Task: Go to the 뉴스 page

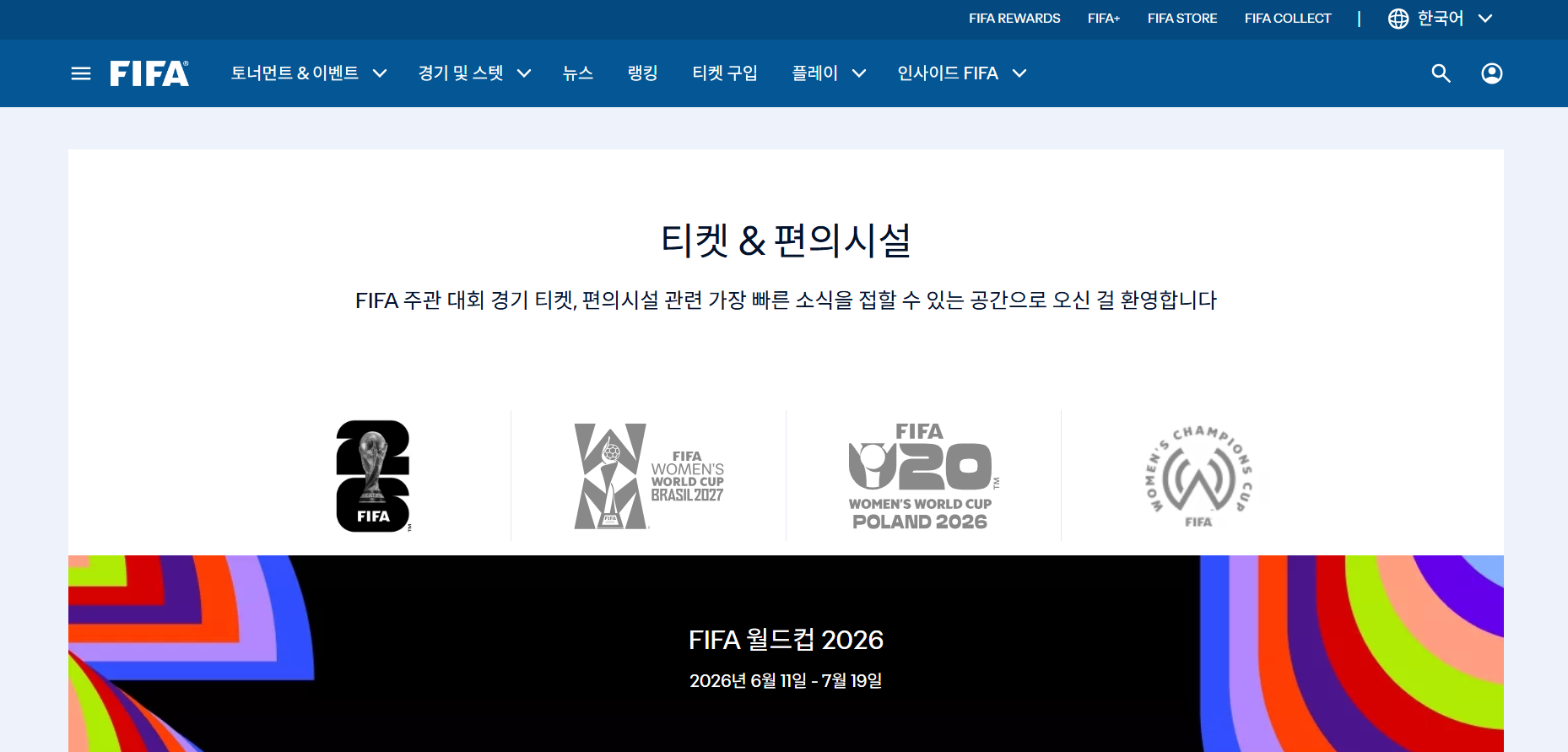Action: pos(578,73)
